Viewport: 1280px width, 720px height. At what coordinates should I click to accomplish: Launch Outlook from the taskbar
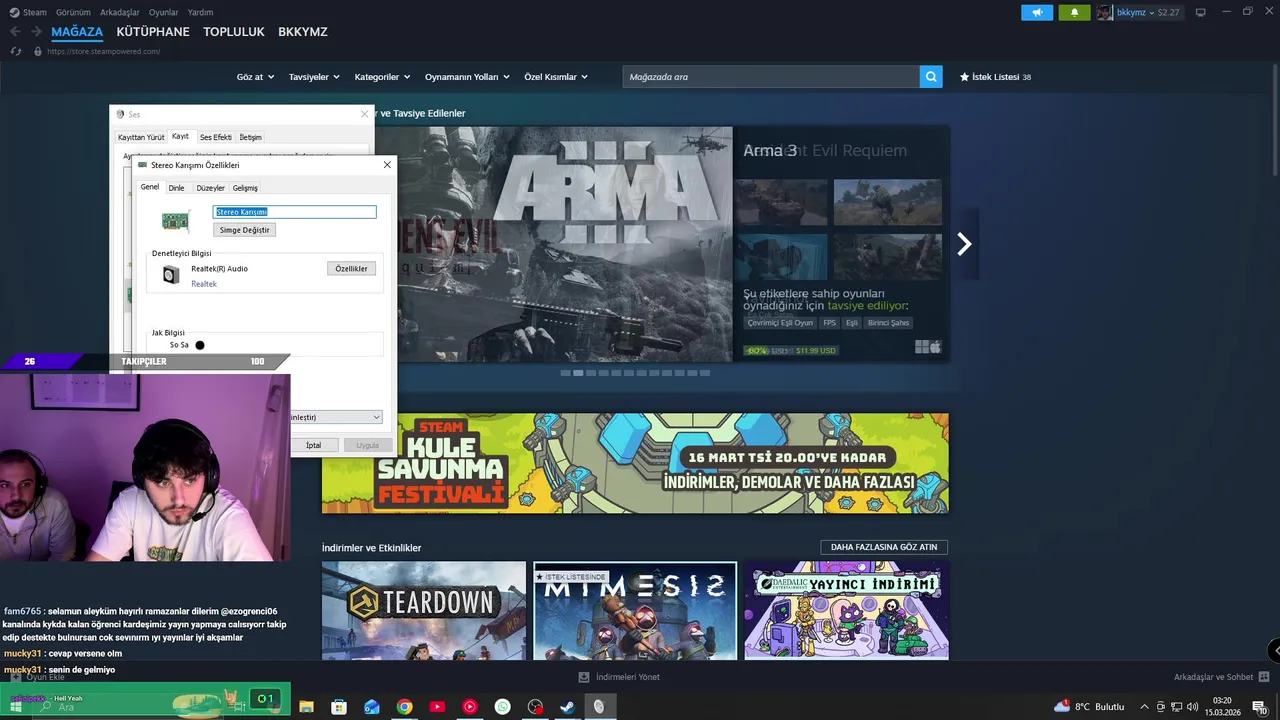coord(372,707)
